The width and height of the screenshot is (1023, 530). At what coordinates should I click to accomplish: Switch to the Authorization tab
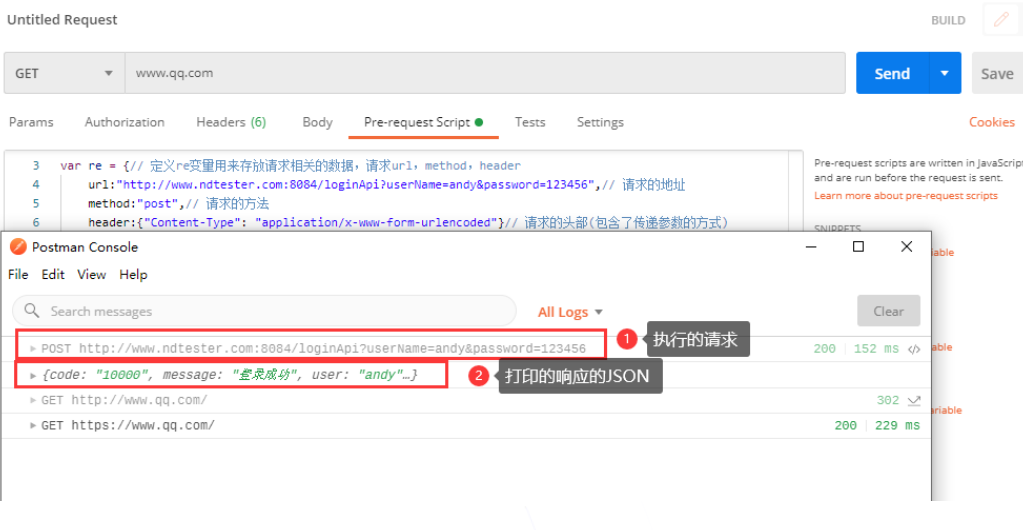125,122
